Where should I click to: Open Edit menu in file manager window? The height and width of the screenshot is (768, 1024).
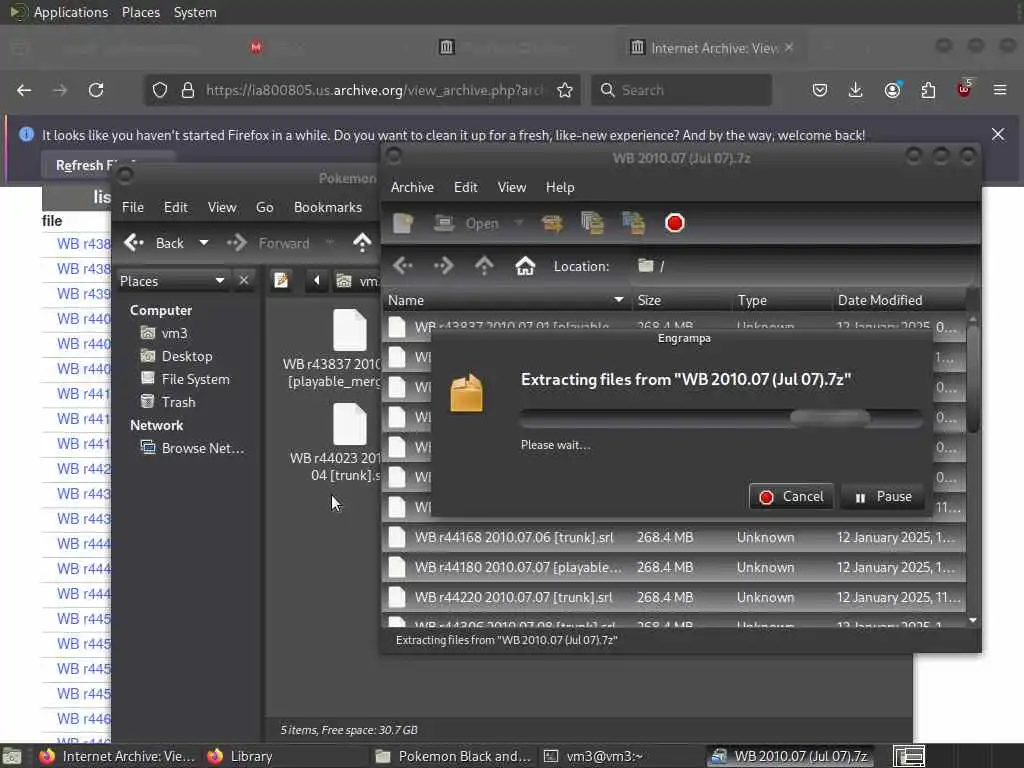175,207
